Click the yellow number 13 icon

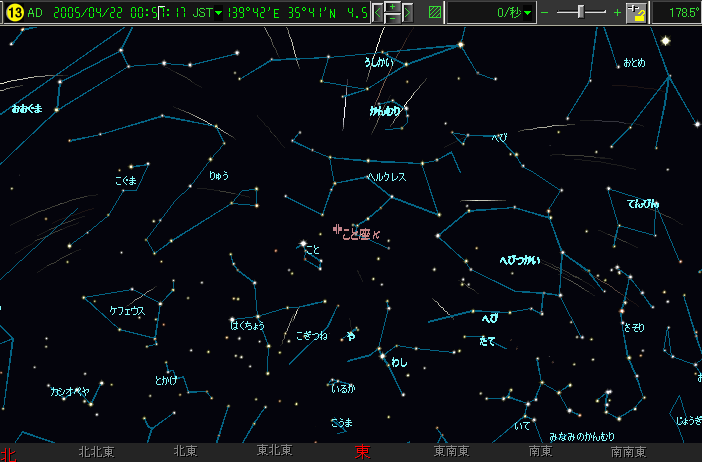click(x=14, y=12)
